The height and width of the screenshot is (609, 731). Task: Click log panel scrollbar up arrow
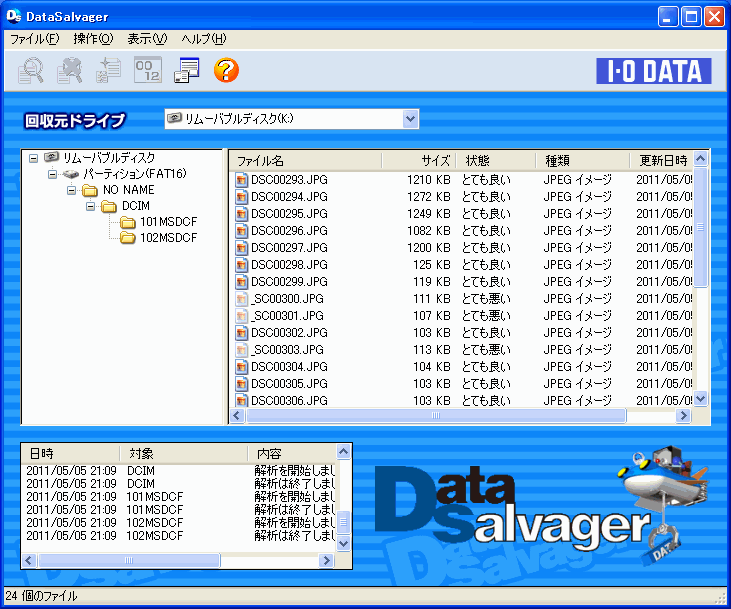coord(344,451)
